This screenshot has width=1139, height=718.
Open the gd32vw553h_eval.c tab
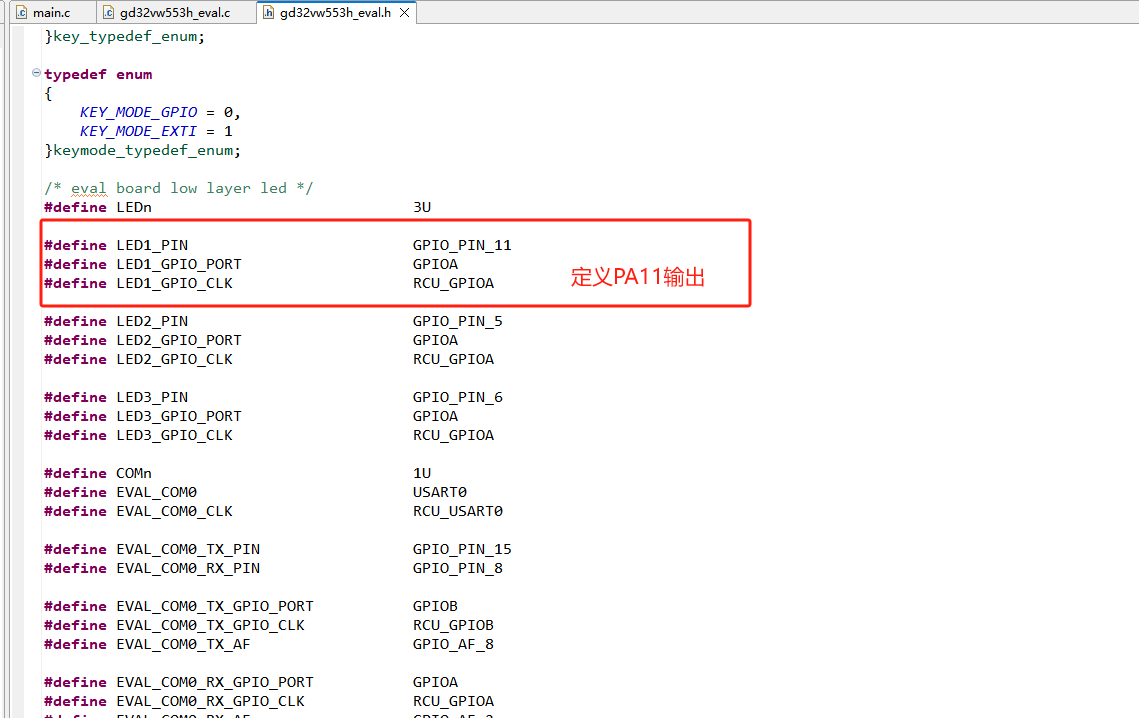coord(174,12)
